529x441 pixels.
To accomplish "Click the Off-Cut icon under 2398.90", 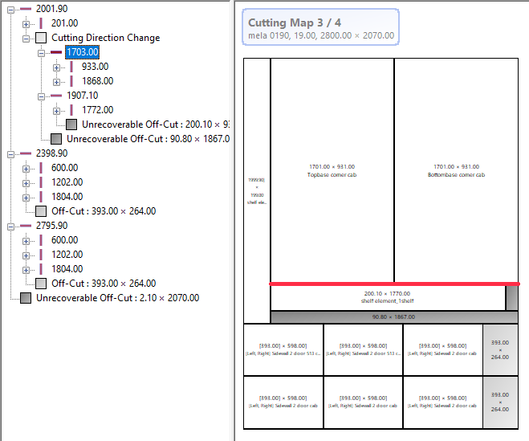I will coord(41,211).
